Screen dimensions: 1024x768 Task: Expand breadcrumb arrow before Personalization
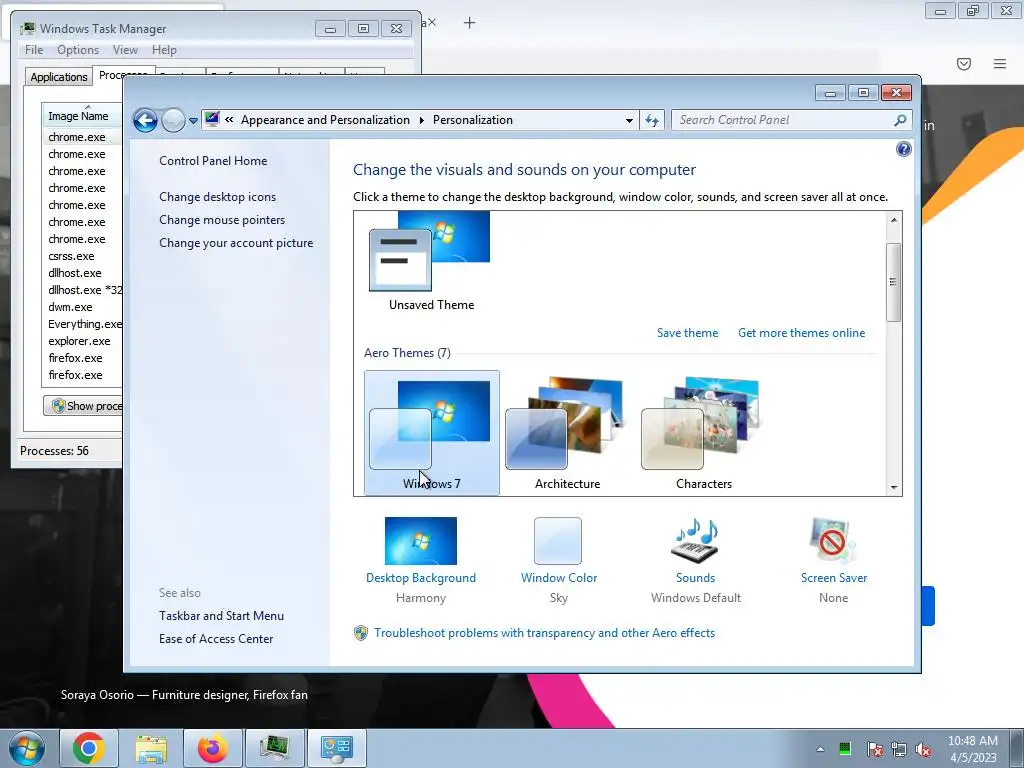421,120
